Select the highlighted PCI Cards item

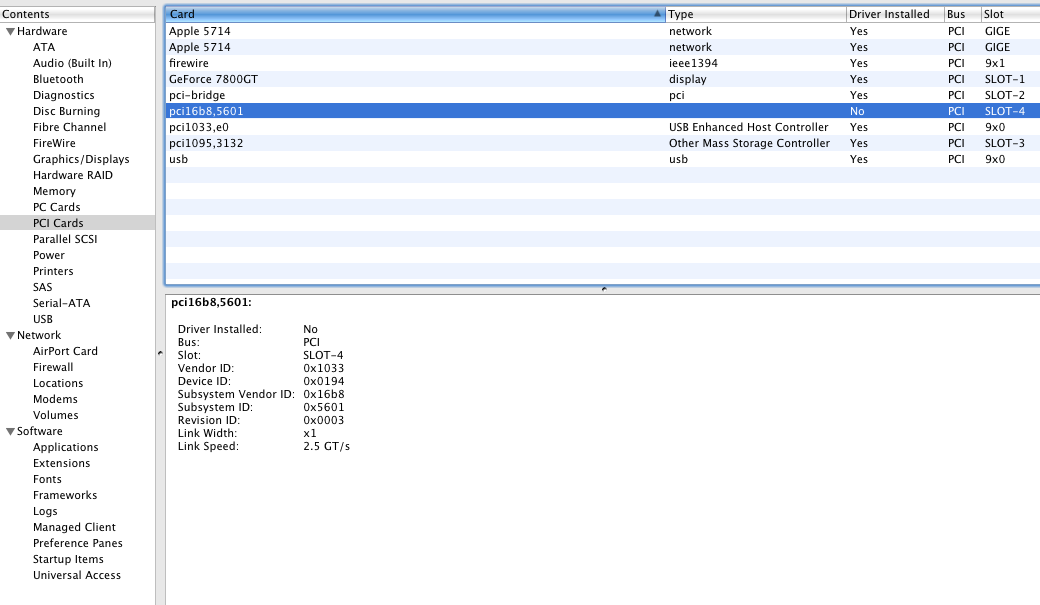click(78, 223)
